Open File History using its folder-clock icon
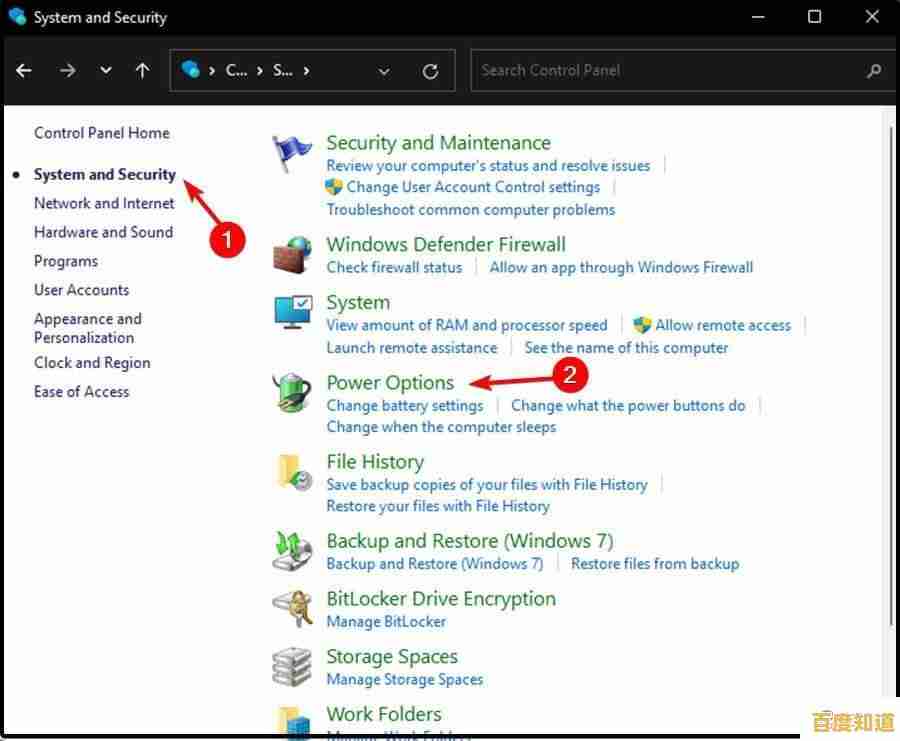 pyautogui.click(x=291, y=472)
